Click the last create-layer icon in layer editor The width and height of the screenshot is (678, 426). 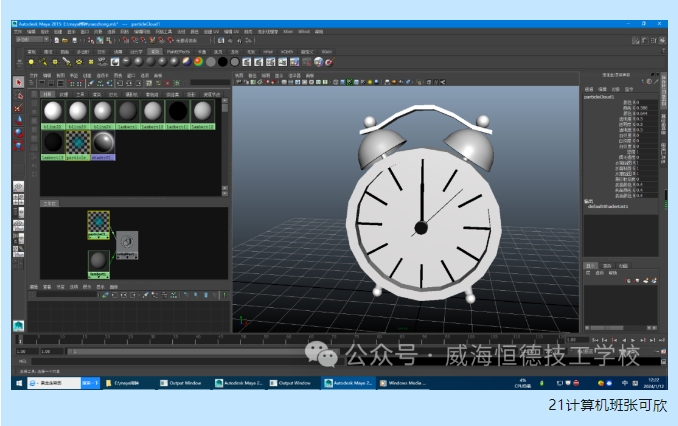[654, 281]
